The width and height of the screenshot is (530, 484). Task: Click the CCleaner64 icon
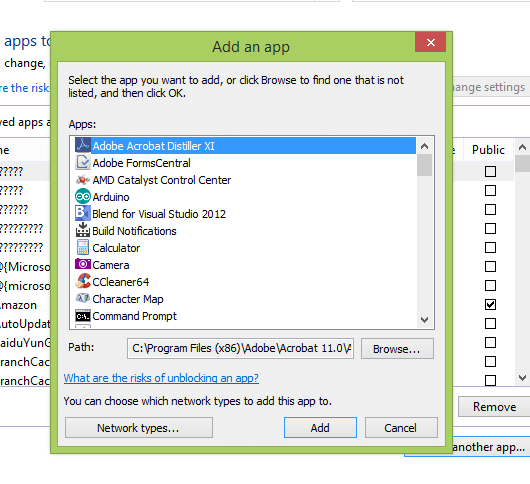[83, 282]
